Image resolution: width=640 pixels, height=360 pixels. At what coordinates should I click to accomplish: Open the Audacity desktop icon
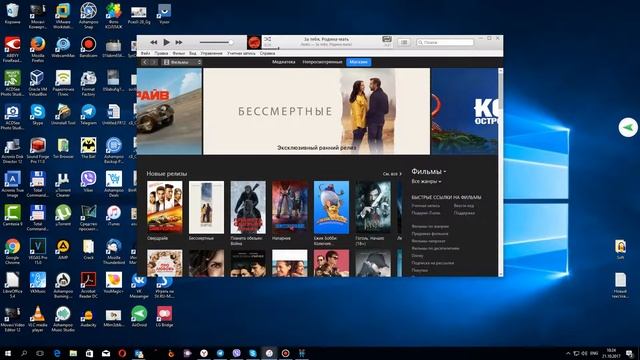coord(88,316)
